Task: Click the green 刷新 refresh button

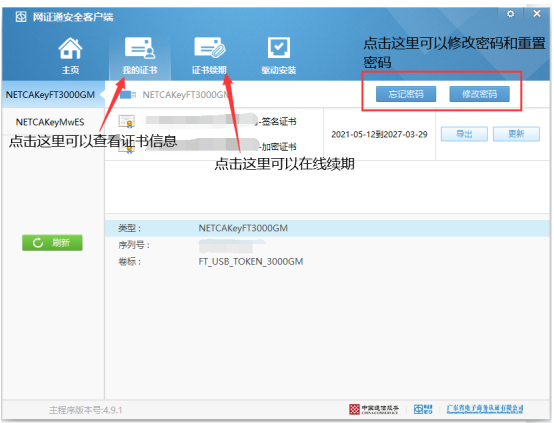Action: [x=52, y=243]
